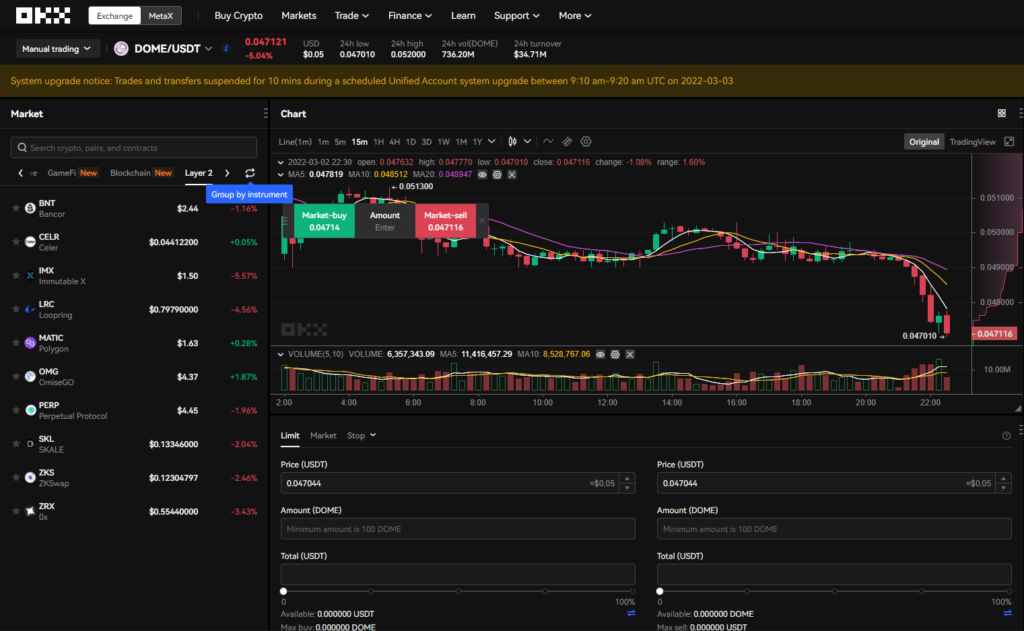Hide the VOLUME indicator using eye icon
This screenshot has height=631, width=1024.
[x=600, y=354]
